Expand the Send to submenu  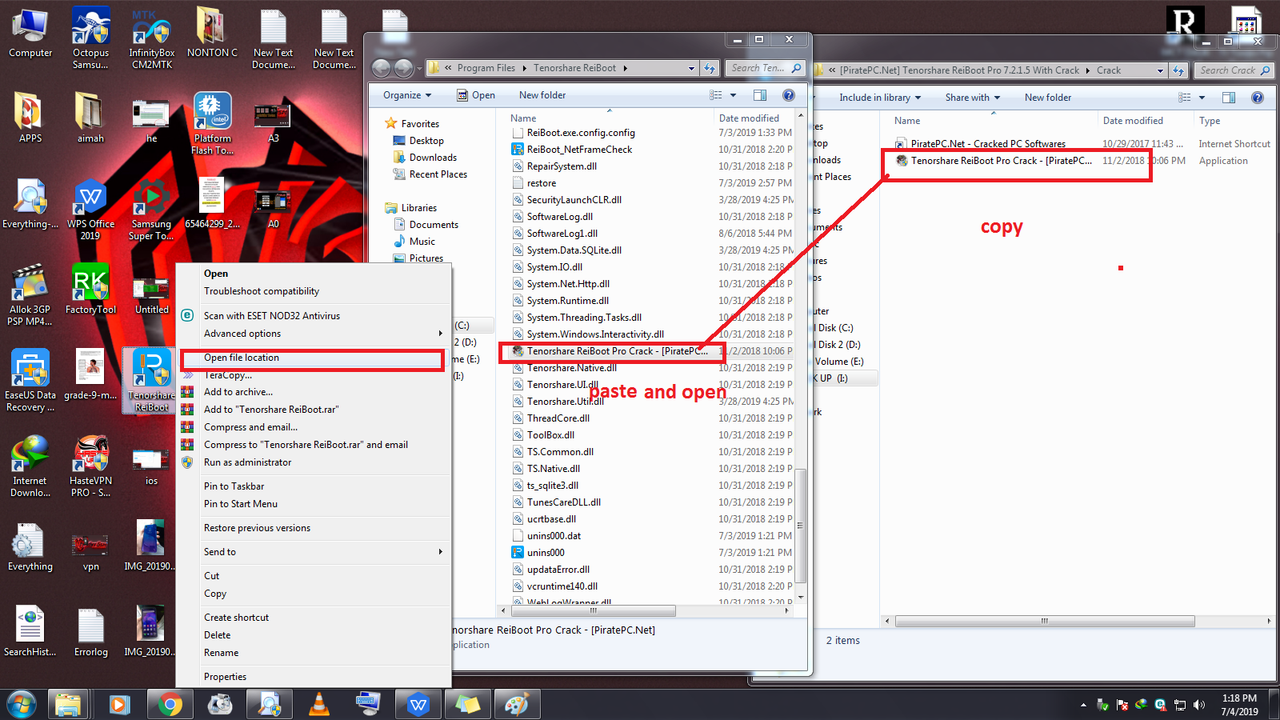[314, 552]
